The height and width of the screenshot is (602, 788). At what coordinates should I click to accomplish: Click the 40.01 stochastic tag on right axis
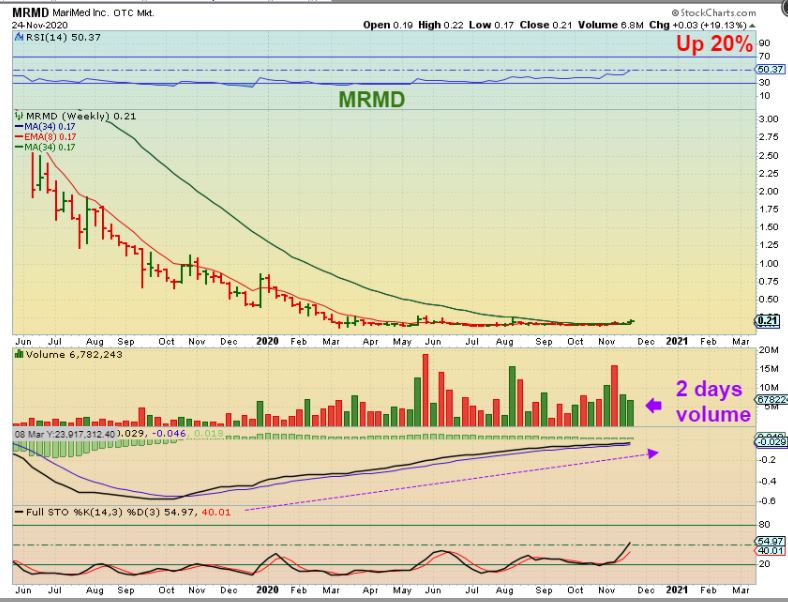click(770, 550)
